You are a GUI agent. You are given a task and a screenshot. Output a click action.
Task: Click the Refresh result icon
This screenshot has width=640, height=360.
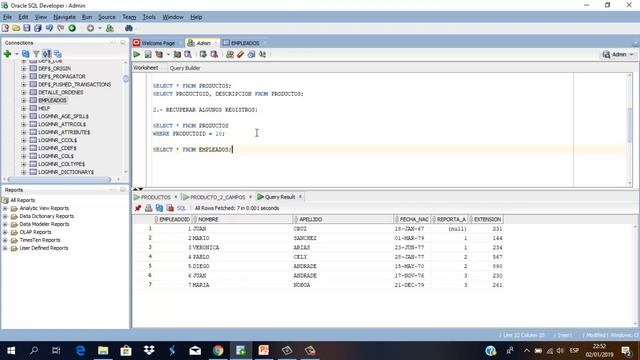click(159, 208)
